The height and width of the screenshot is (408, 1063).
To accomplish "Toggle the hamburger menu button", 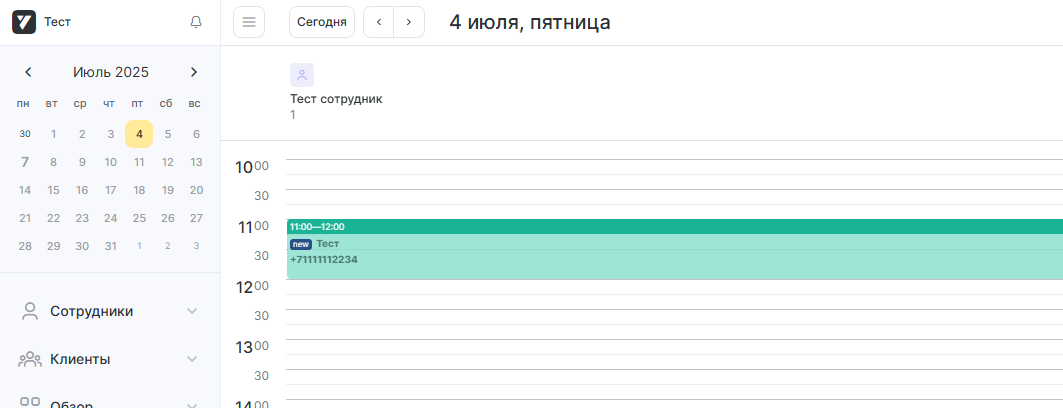I will 249,22.
